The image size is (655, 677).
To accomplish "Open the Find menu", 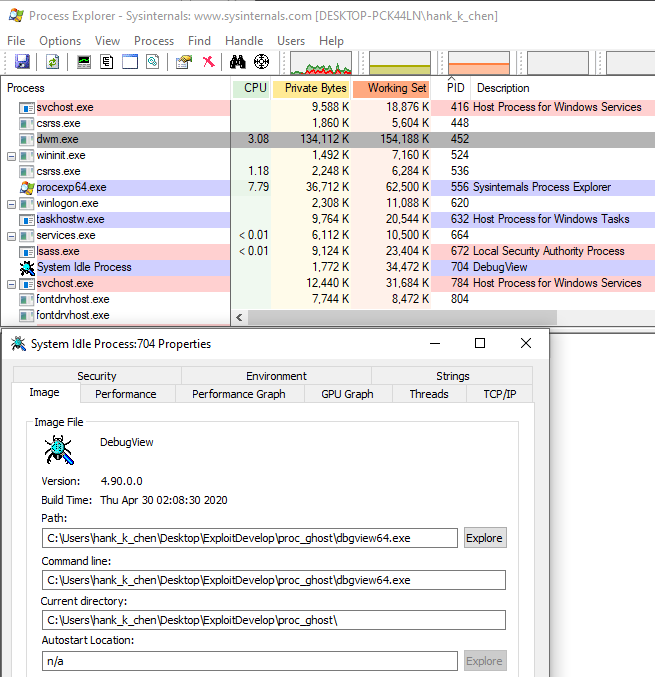I will pos(199,41).
